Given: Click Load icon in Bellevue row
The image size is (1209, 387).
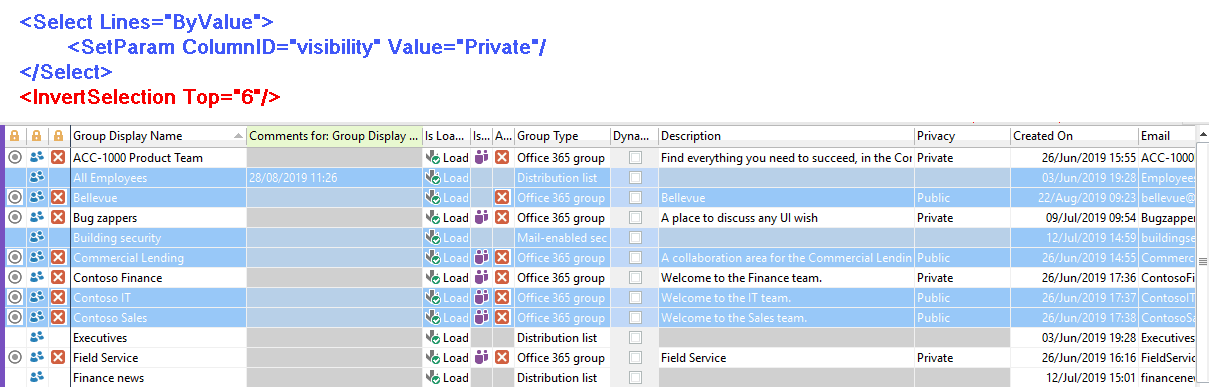Looking at the screenshot, I should click(x=432, y=197).
